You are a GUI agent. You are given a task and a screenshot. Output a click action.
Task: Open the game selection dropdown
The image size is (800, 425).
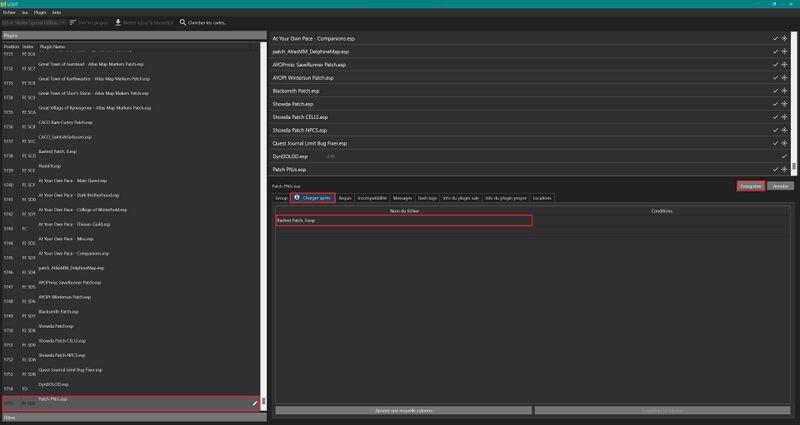(33, 21)
